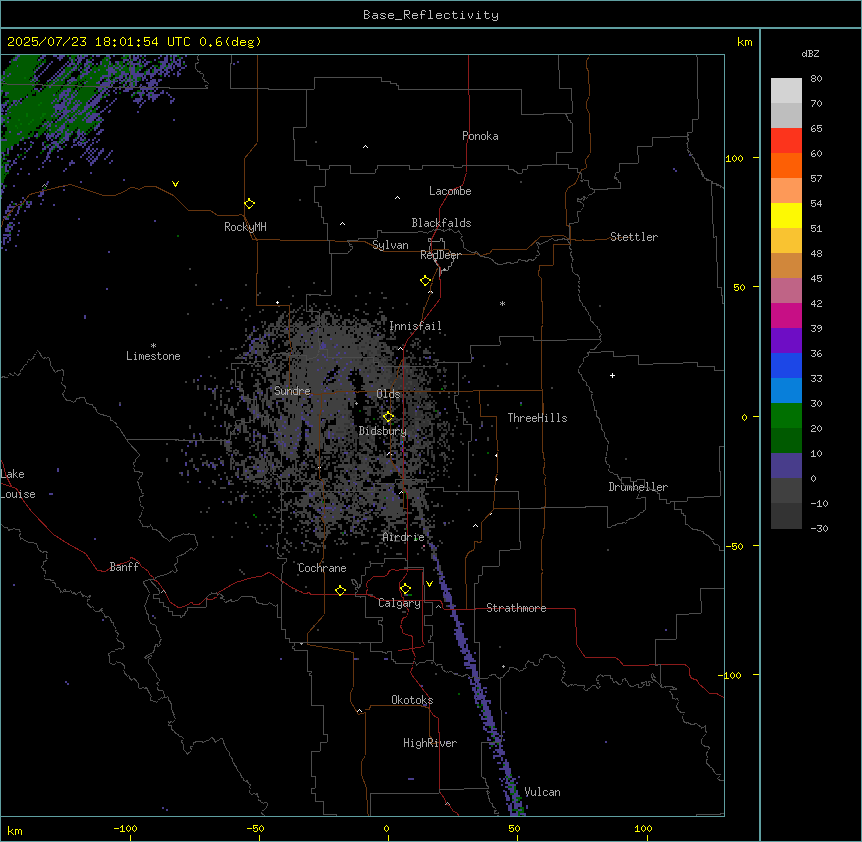This screenshot has height=842, width=862.
Task: Pick the light blue 30-33 dBZ legend swatch
Action: point(786,391)
